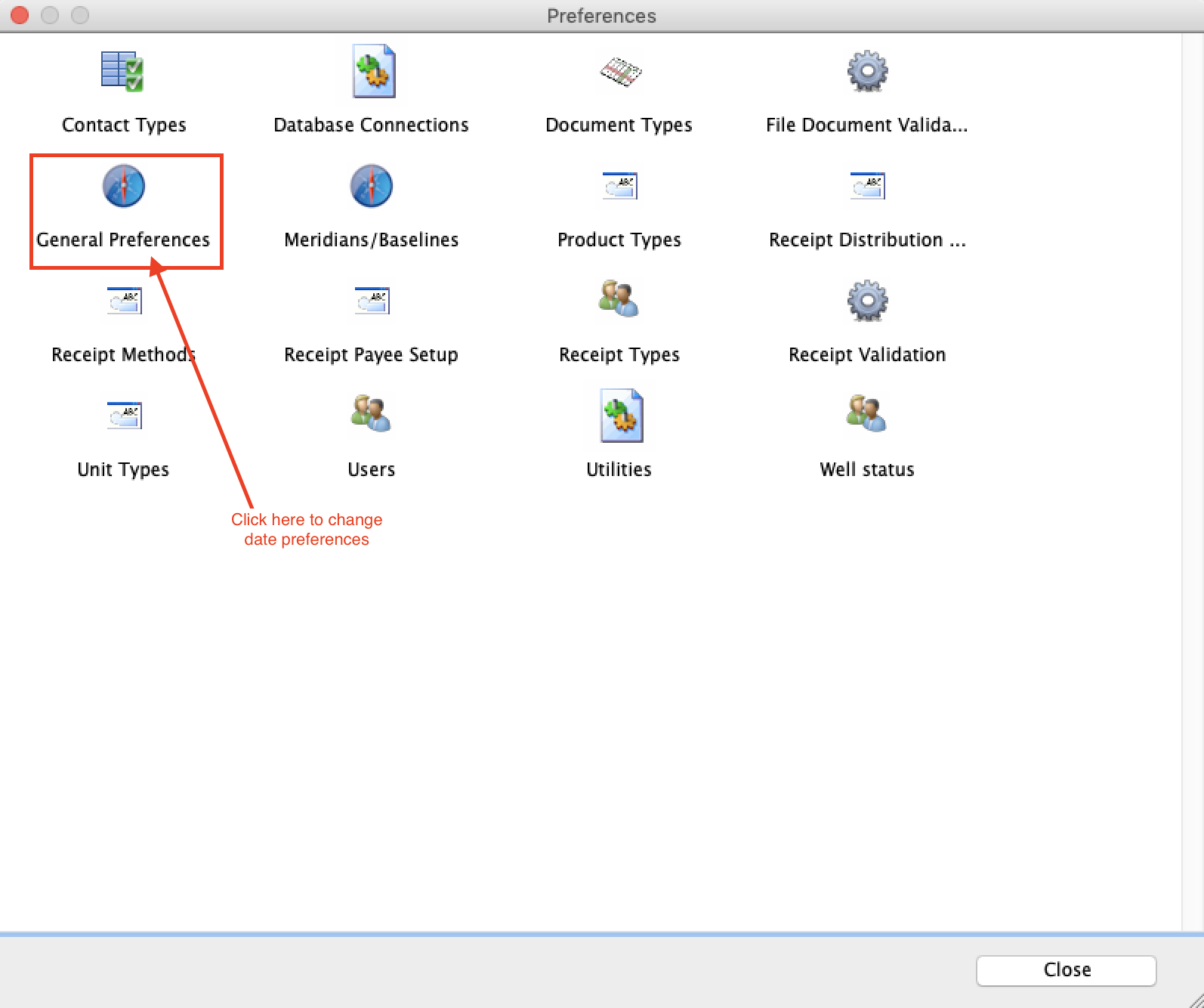Select the Contact Types label

tap(124, 125)
